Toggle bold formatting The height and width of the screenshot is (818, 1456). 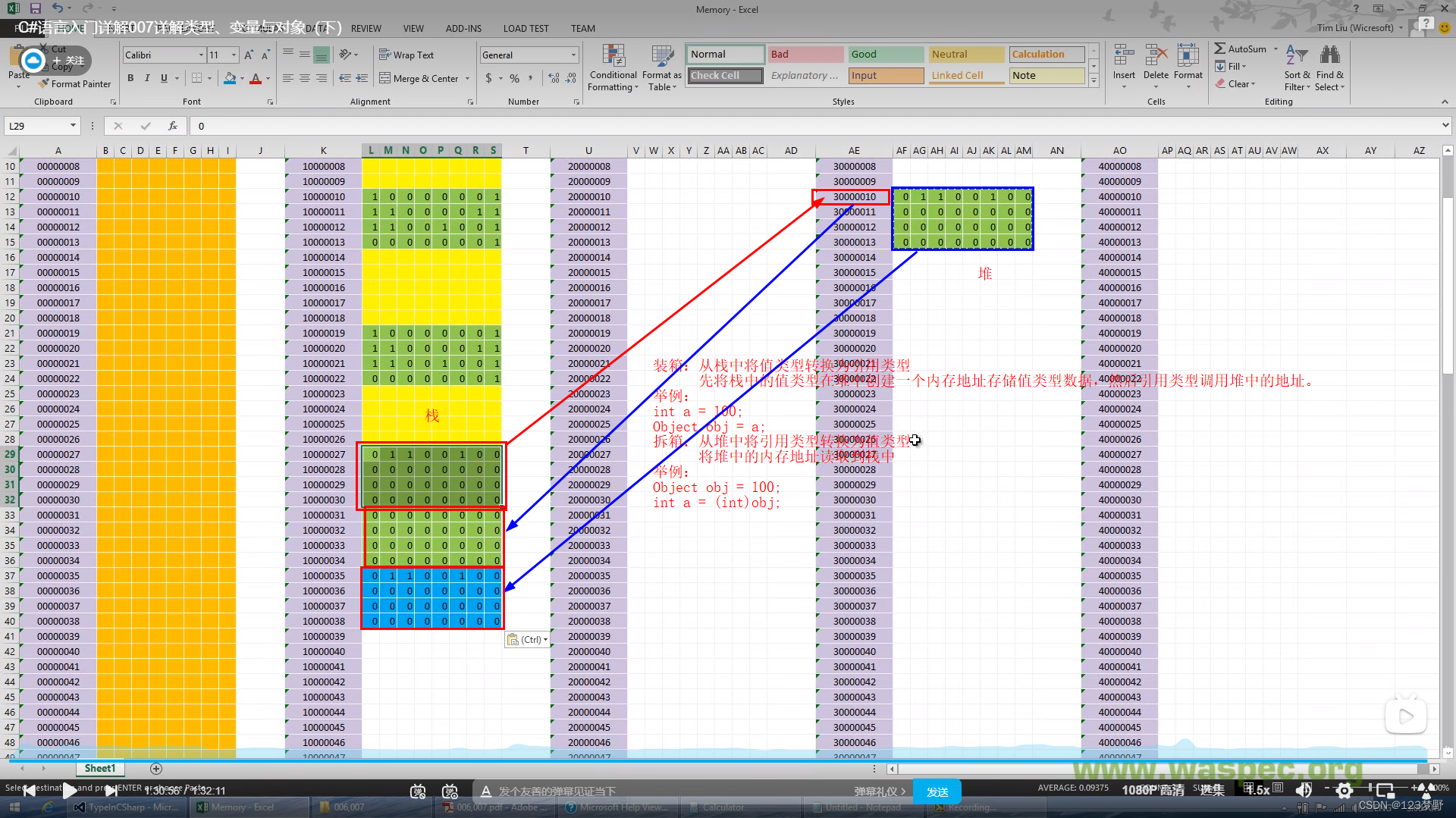pyautogui.click(x=130, y=78)
